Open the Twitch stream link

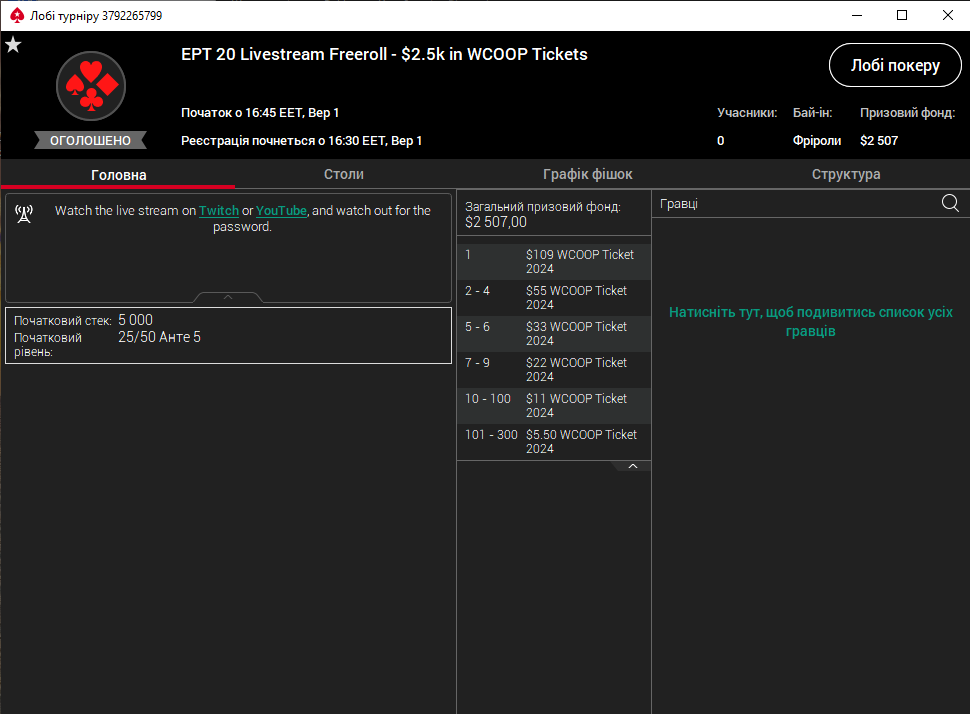pos(218,210)
